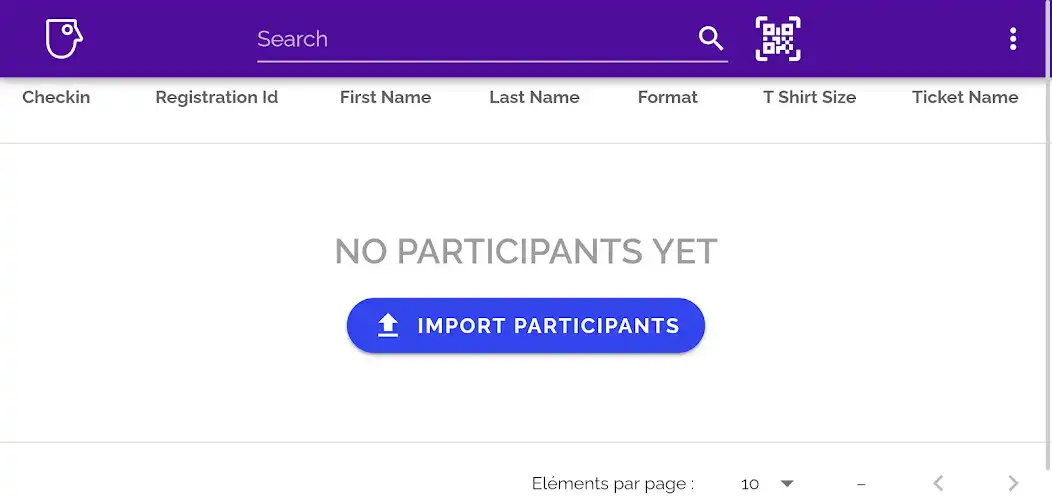This screenshot has width=1052, height=498.
Task: Go to next page of results
Action: (1013, 483)
